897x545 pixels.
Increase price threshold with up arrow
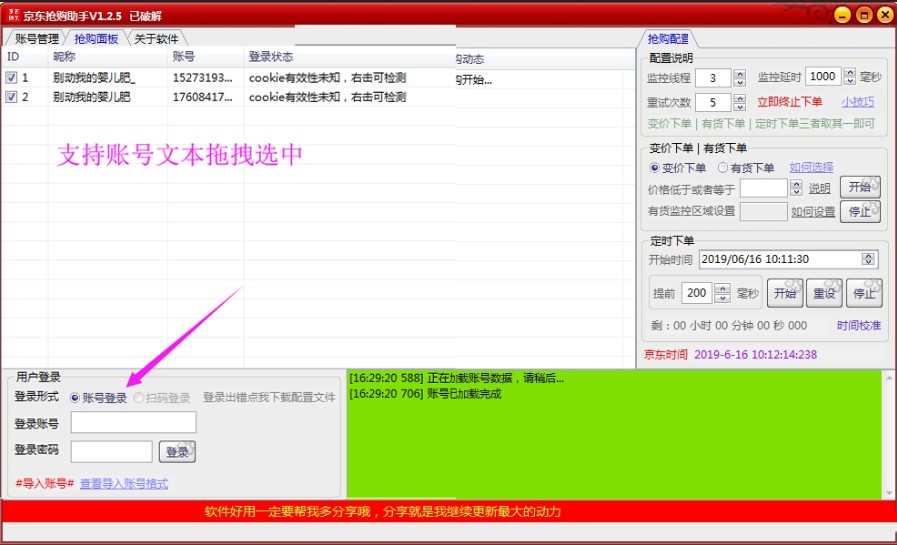[796, 184]
